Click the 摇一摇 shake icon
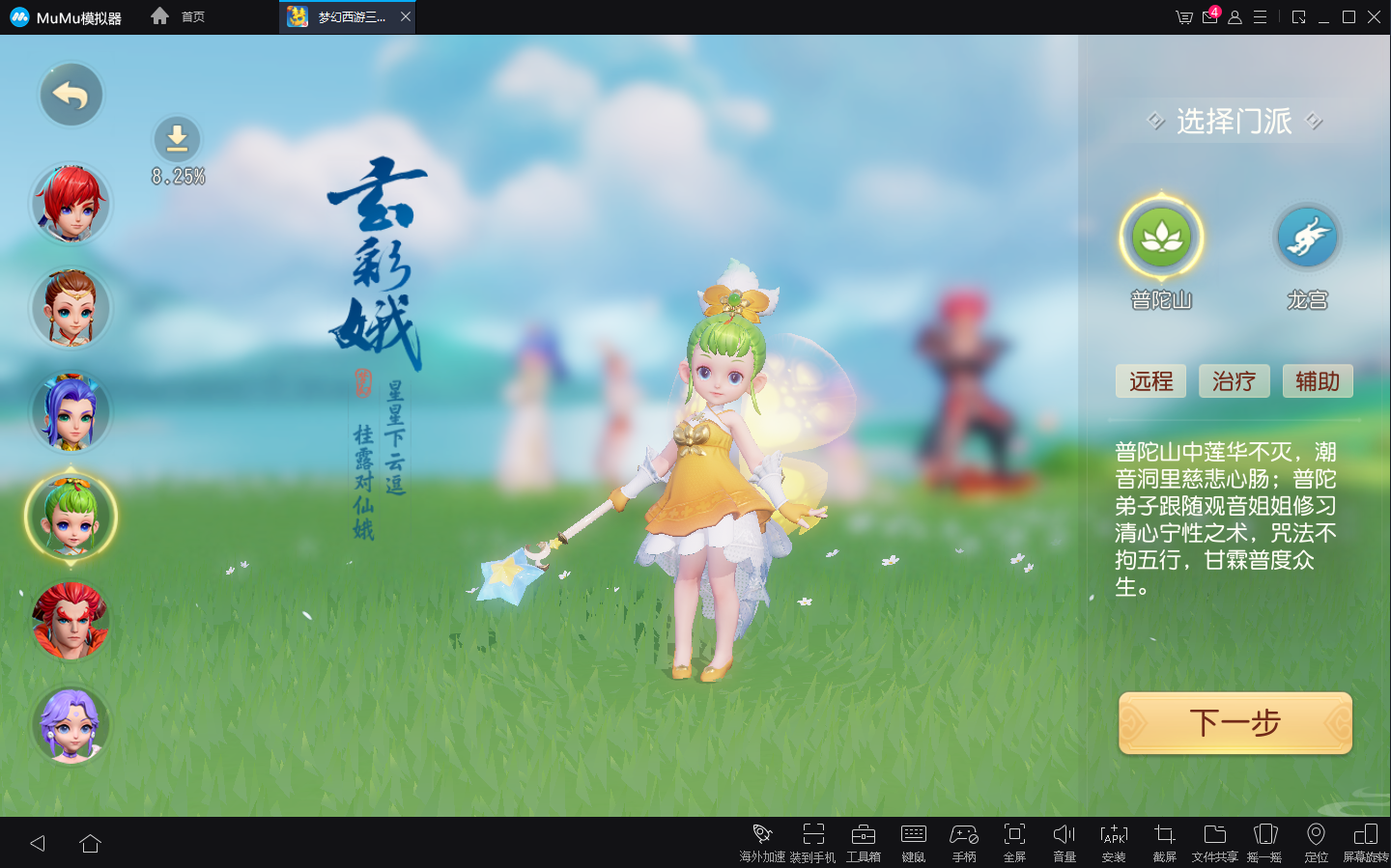Viewport: 1391px width, 868px height. (x=1265, y=843)
